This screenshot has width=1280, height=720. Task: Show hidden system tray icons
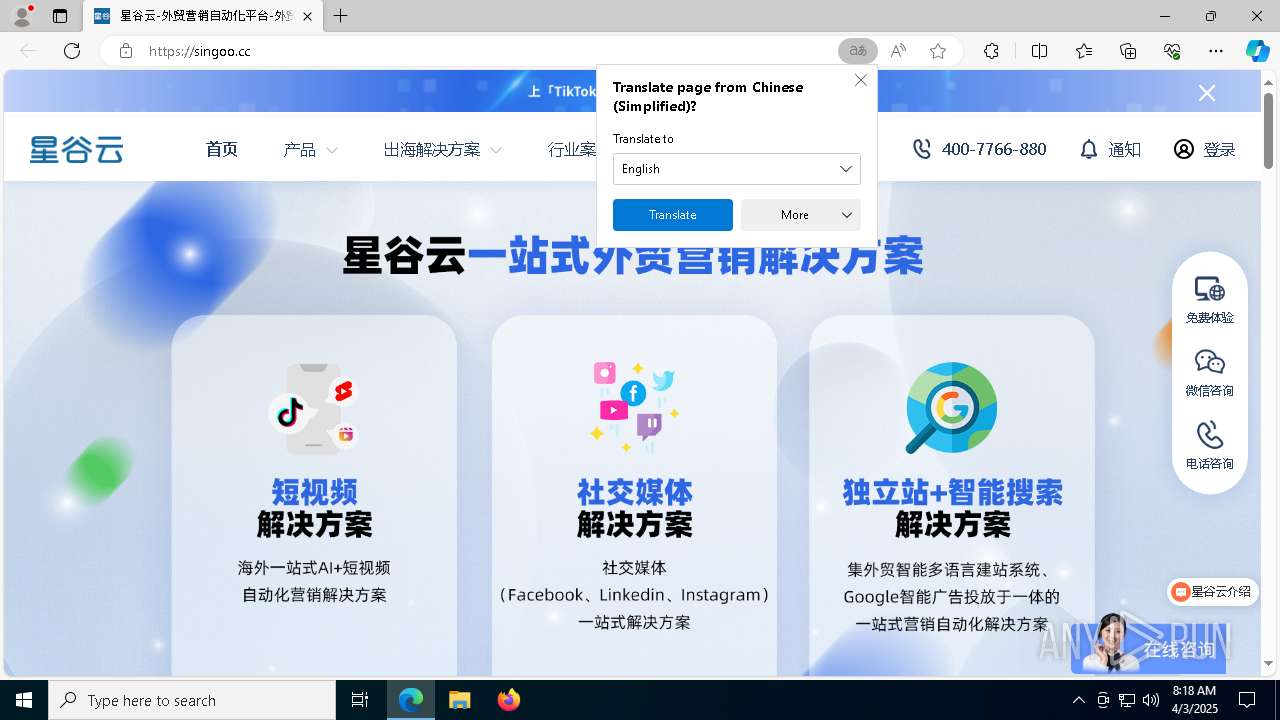(x=1078, y=700)
